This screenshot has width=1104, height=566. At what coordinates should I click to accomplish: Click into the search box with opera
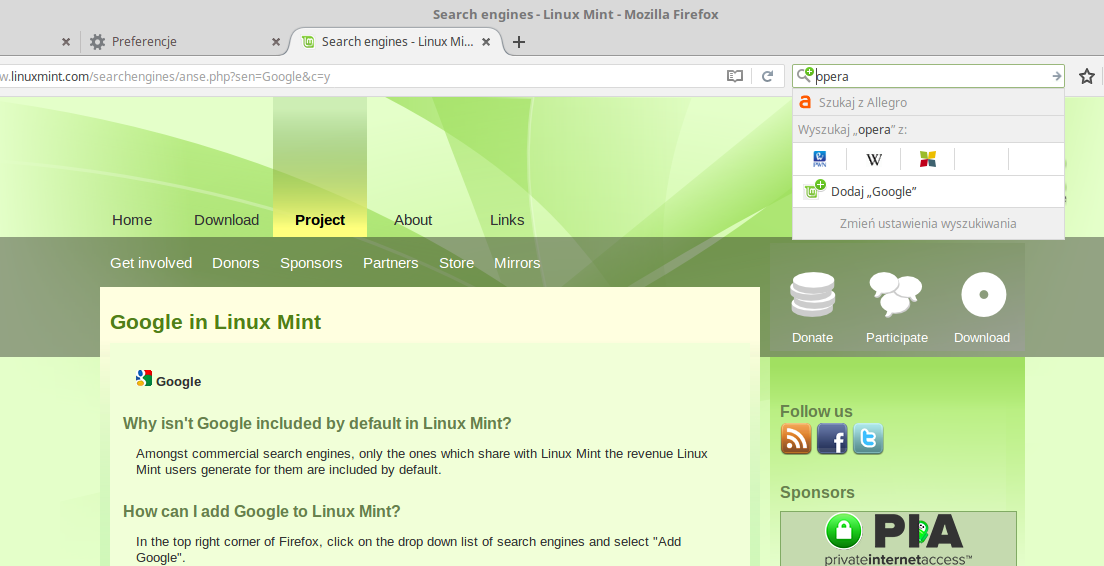(x=929, y=76)
